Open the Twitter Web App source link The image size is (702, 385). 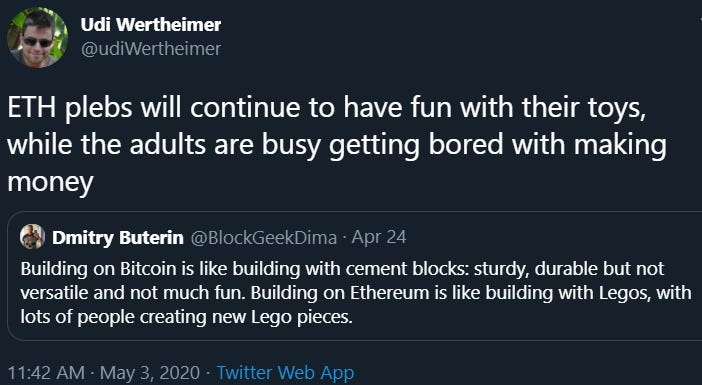click(285, 372)
